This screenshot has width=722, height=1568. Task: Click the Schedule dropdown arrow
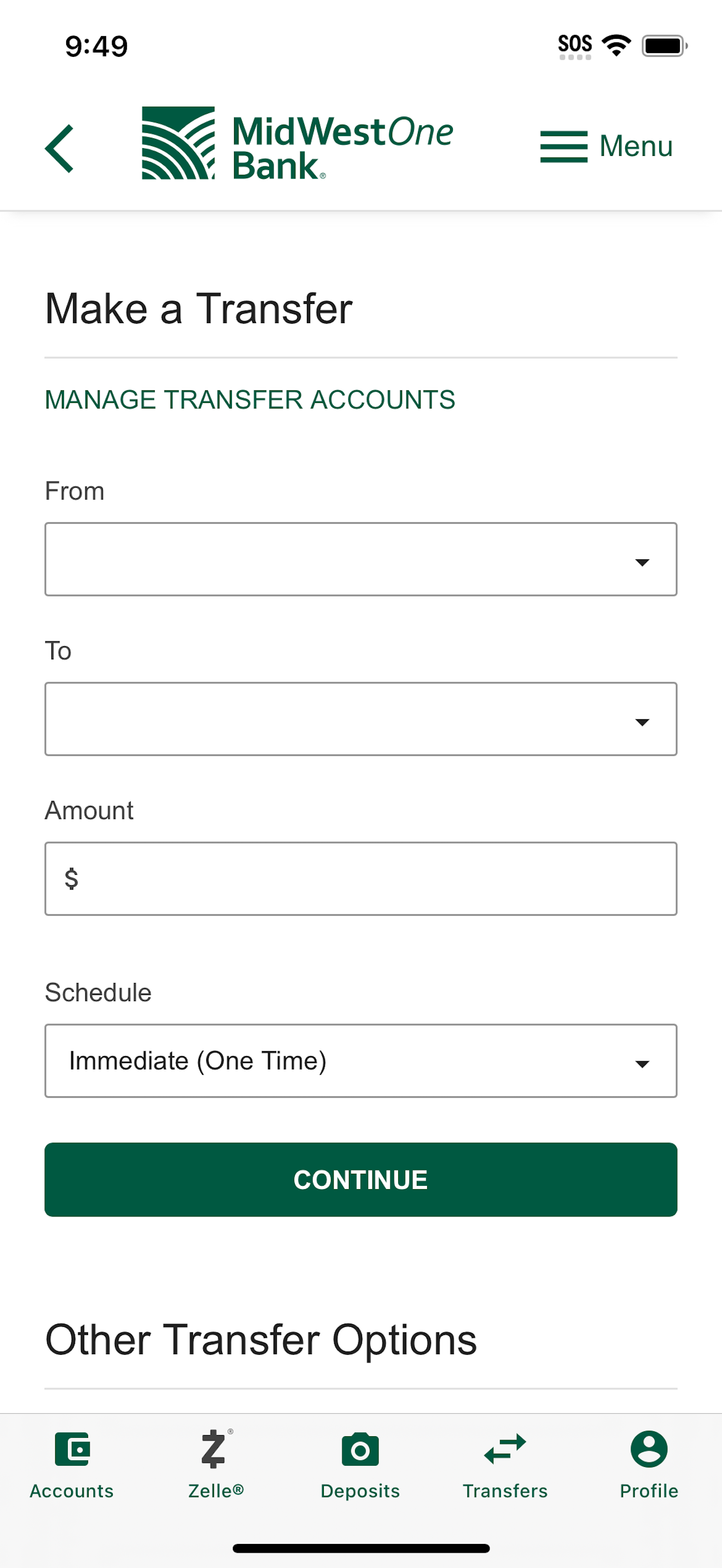click(642, 1064)
